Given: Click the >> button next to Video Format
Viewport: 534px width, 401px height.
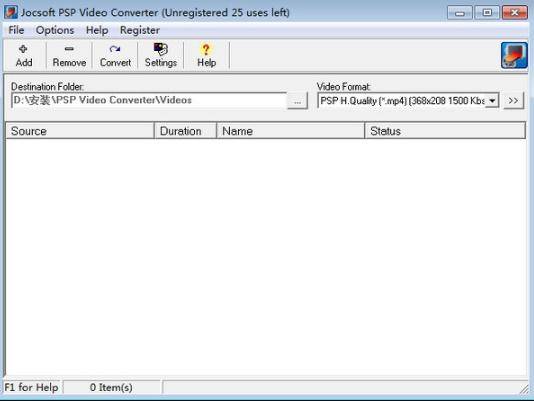Looking at the screenshot, I should pyautogui.click(x=513, y=101).
